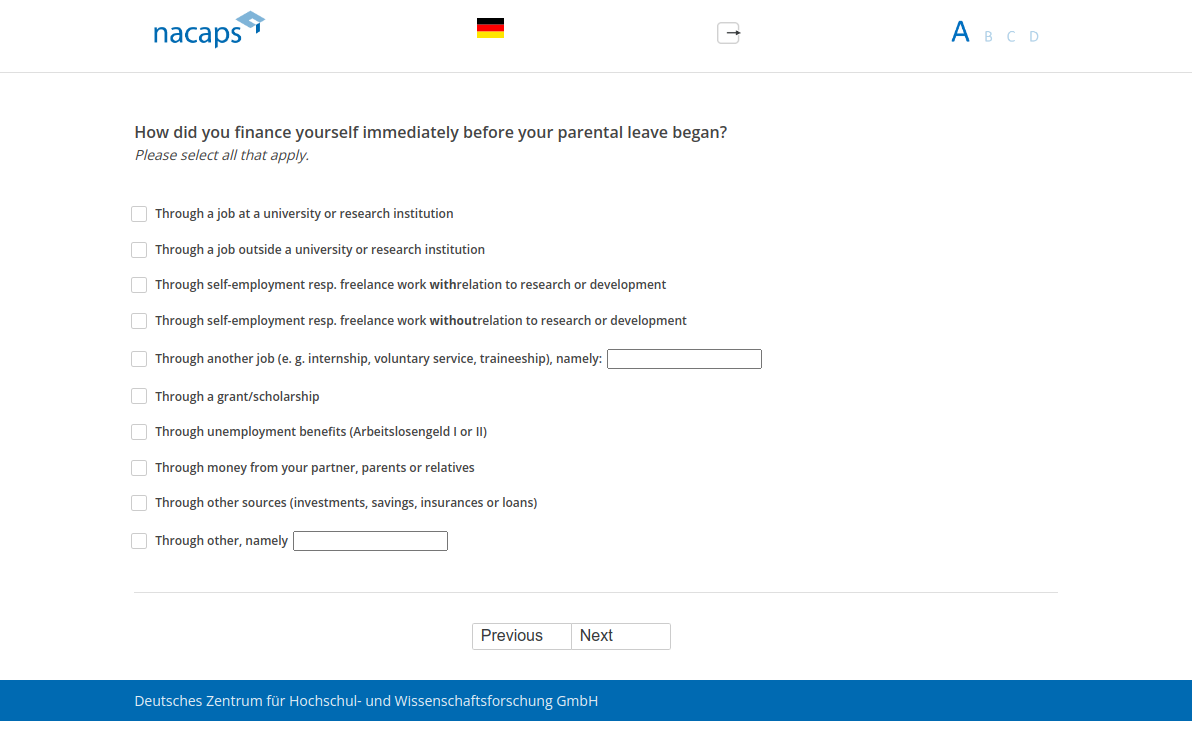Check unemployment benefits (Arbeitslosengeld) option
This screenshot has height=730, width=1192.
pyautogui.click(x=139, y=432)
